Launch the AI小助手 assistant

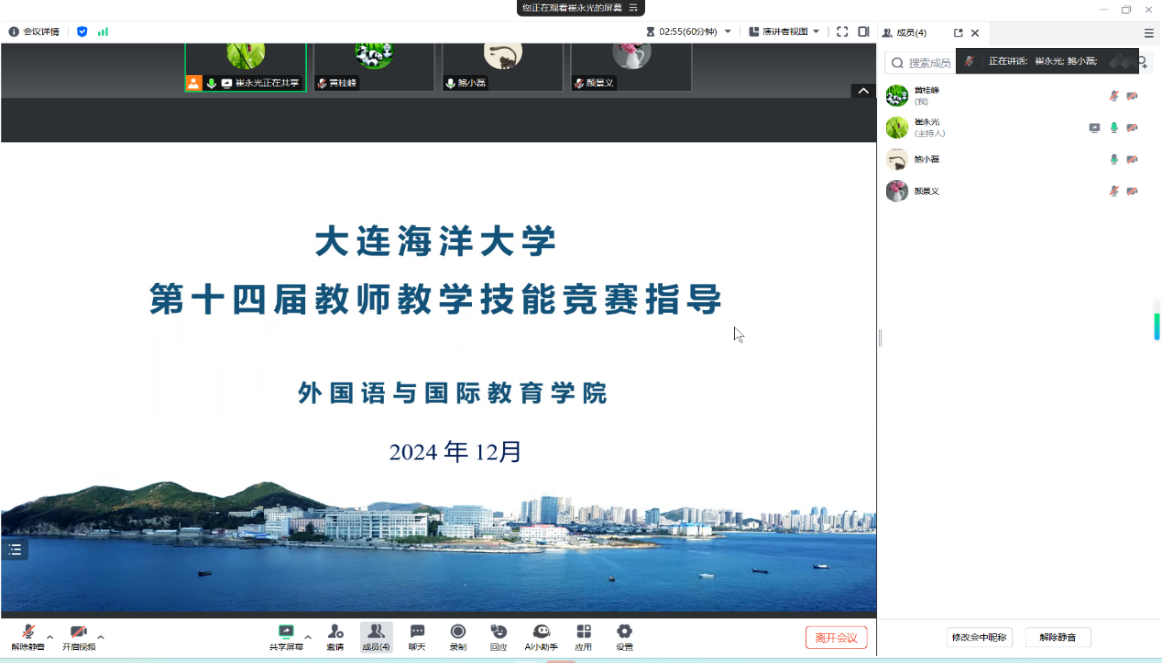click(x=541, y=636)
